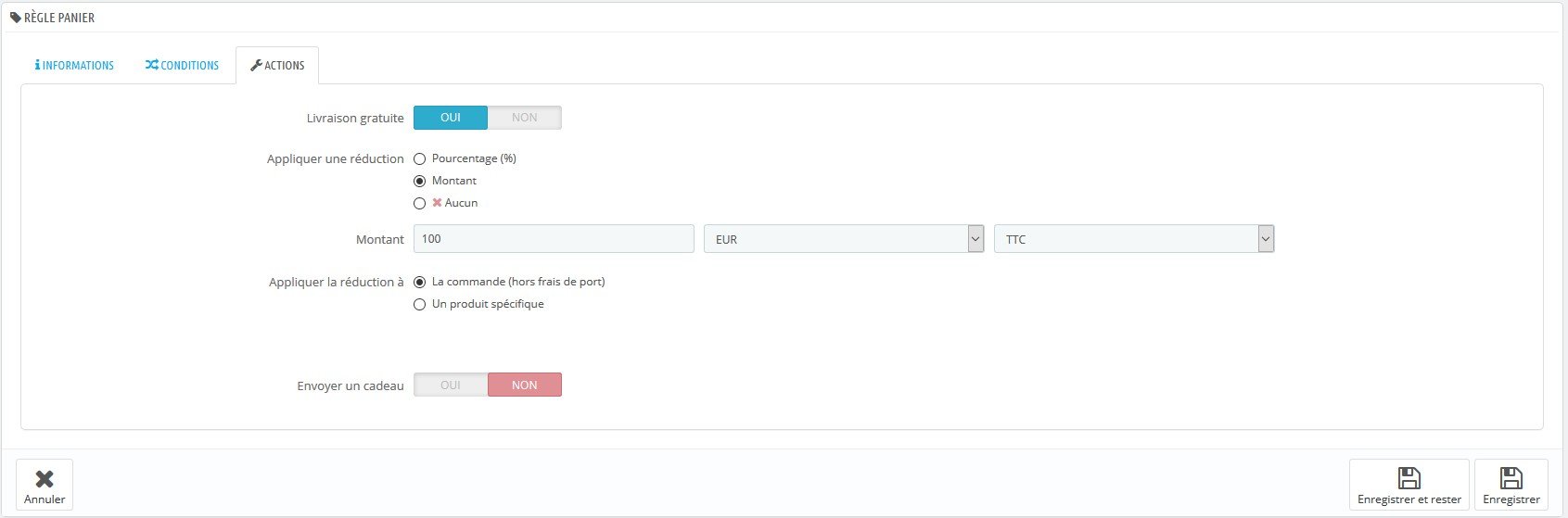Click the Livraison gratuite label

coord(355,119)
